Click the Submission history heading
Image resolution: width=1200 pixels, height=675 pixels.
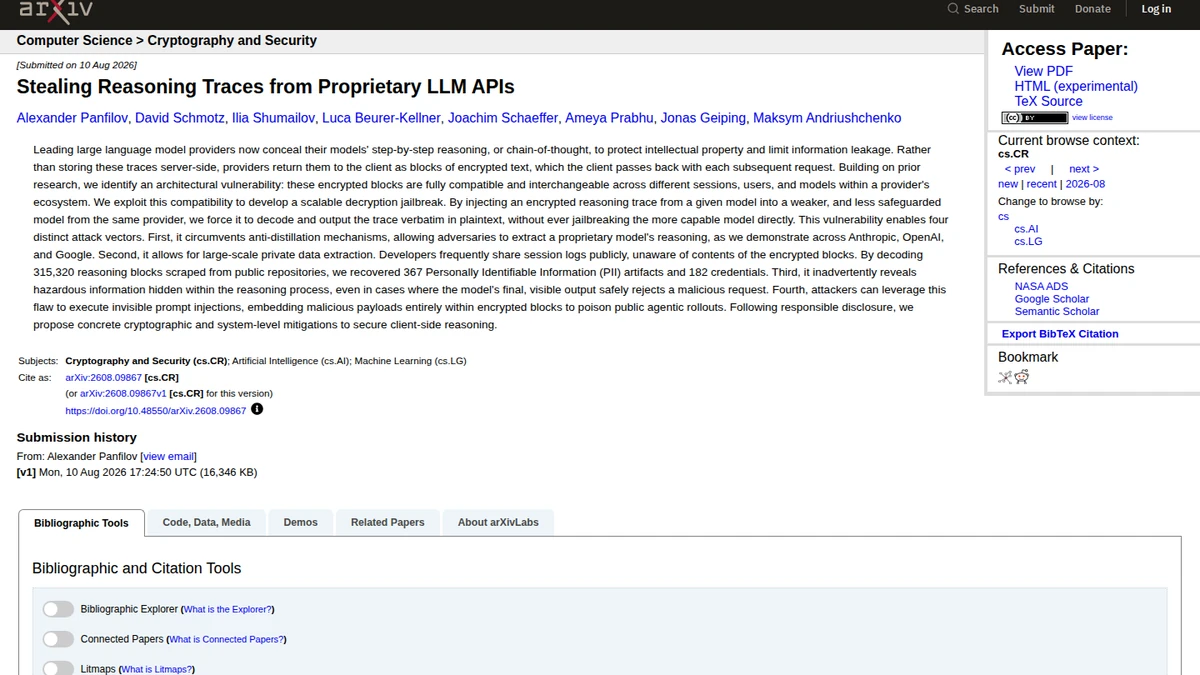pos(77,437)
